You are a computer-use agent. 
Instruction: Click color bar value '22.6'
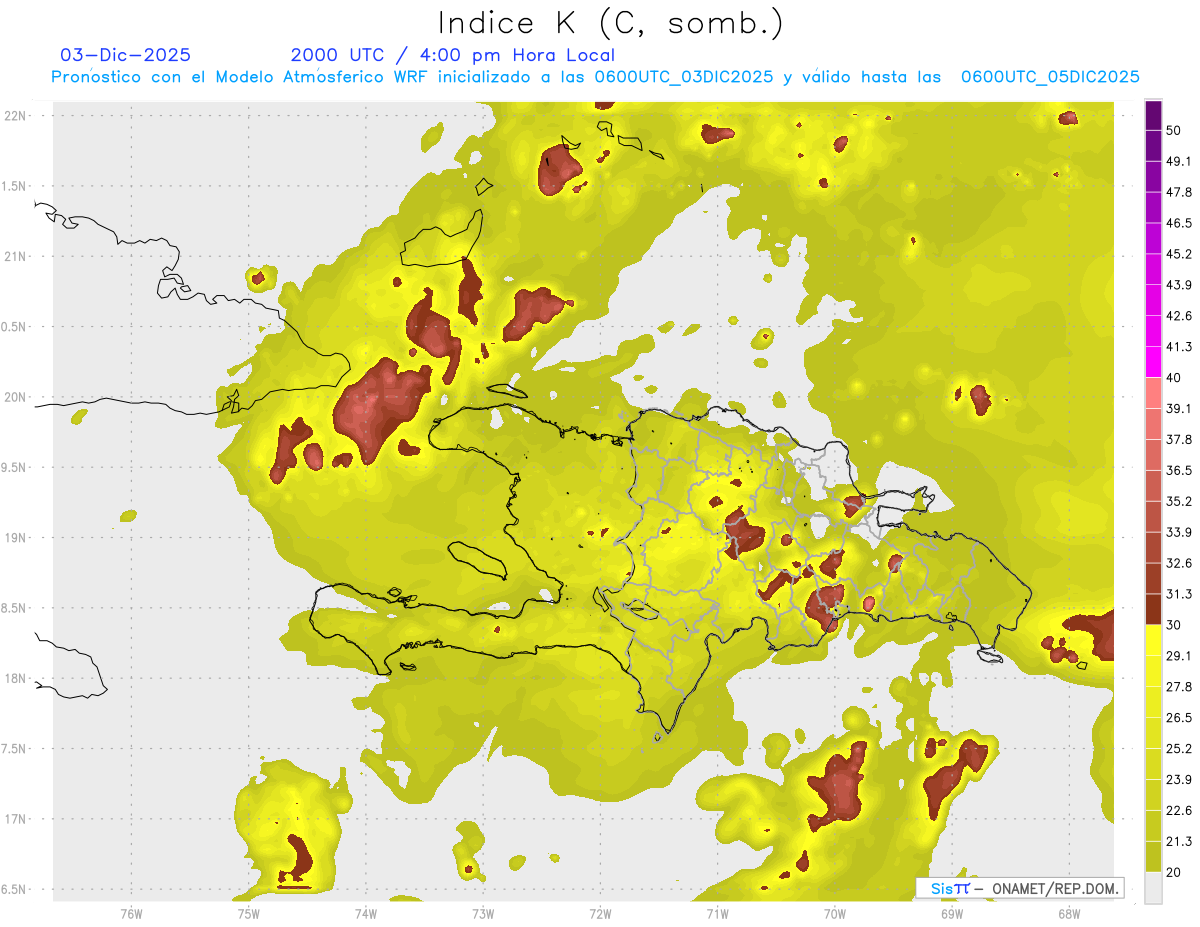tap(1179, 811)
